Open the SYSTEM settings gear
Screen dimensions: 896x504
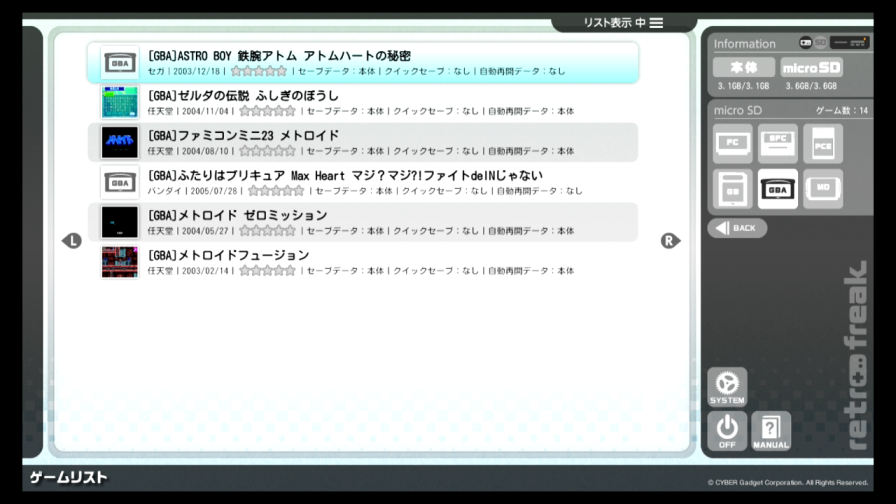point(727,387)
